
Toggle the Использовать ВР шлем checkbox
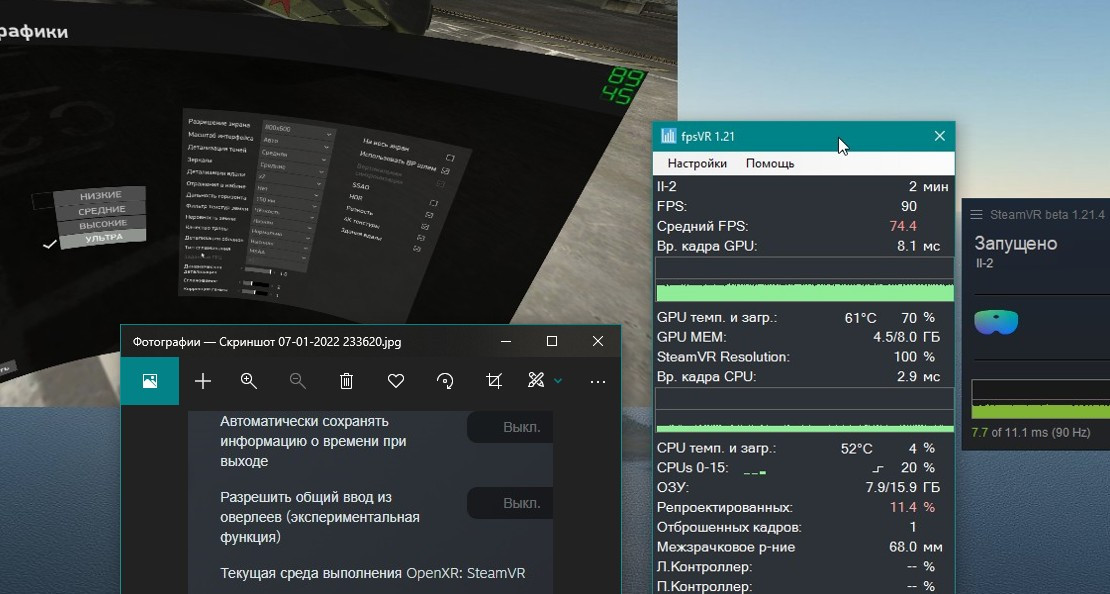445,171
